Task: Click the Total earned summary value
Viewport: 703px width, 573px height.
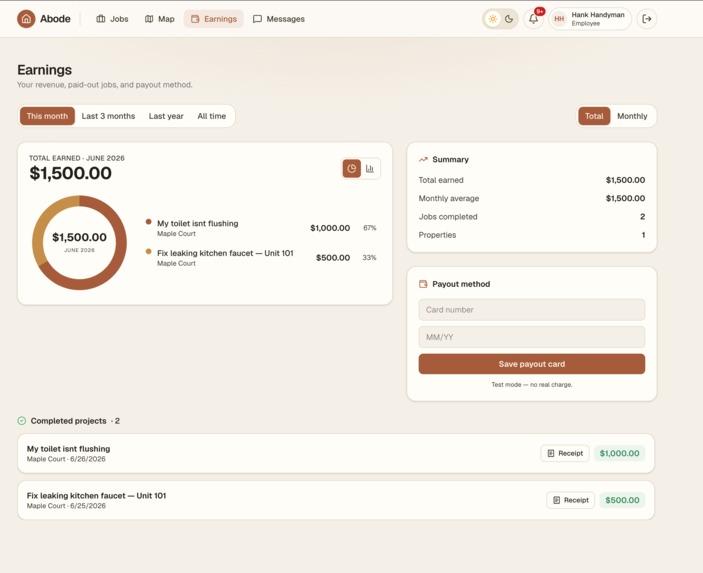Action: tap(625, 180)
